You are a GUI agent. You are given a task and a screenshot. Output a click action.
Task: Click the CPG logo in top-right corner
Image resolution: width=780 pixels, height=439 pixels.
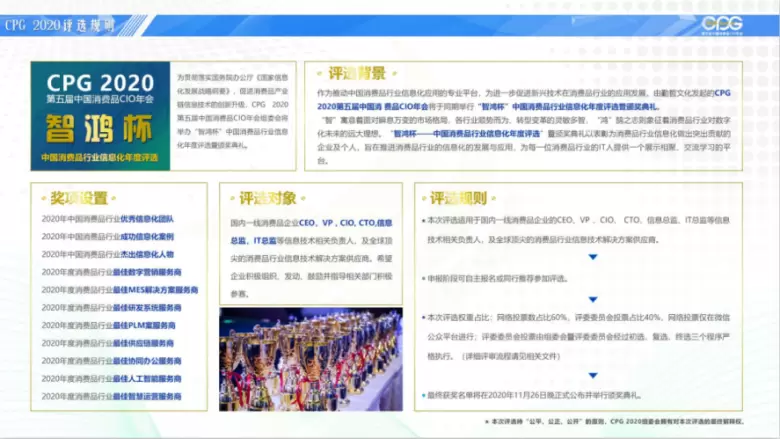[722, 23]
